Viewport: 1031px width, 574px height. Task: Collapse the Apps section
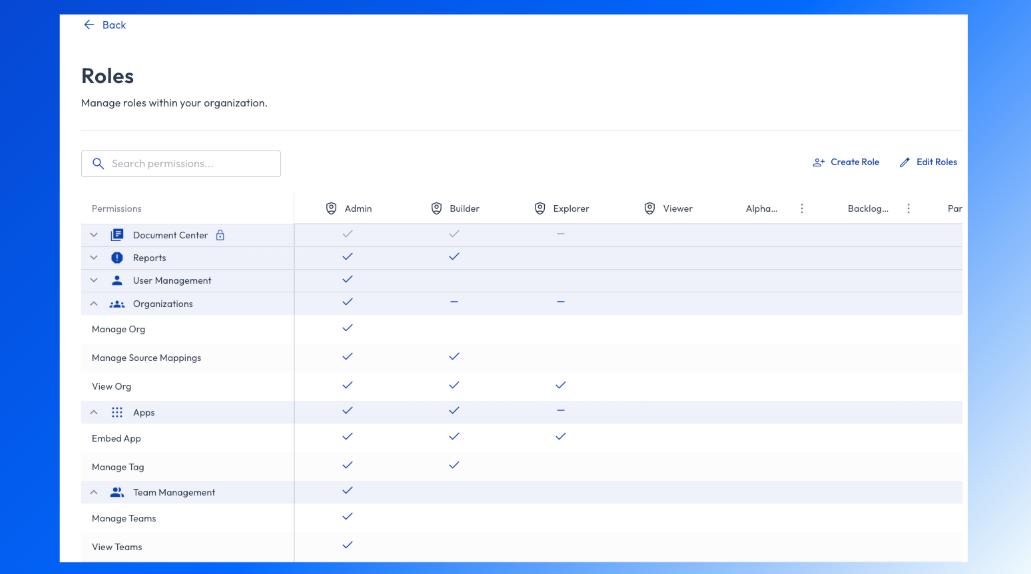[94, 412]
